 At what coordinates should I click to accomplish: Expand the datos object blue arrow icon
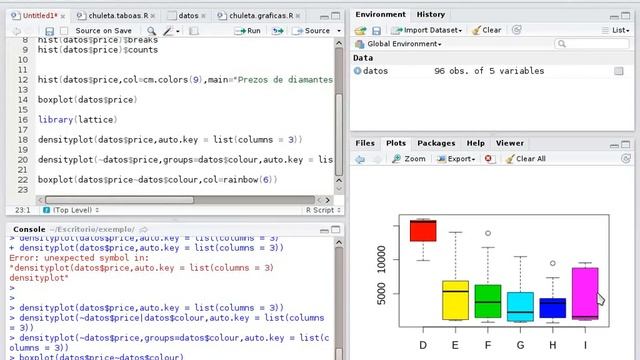point(357,71)
